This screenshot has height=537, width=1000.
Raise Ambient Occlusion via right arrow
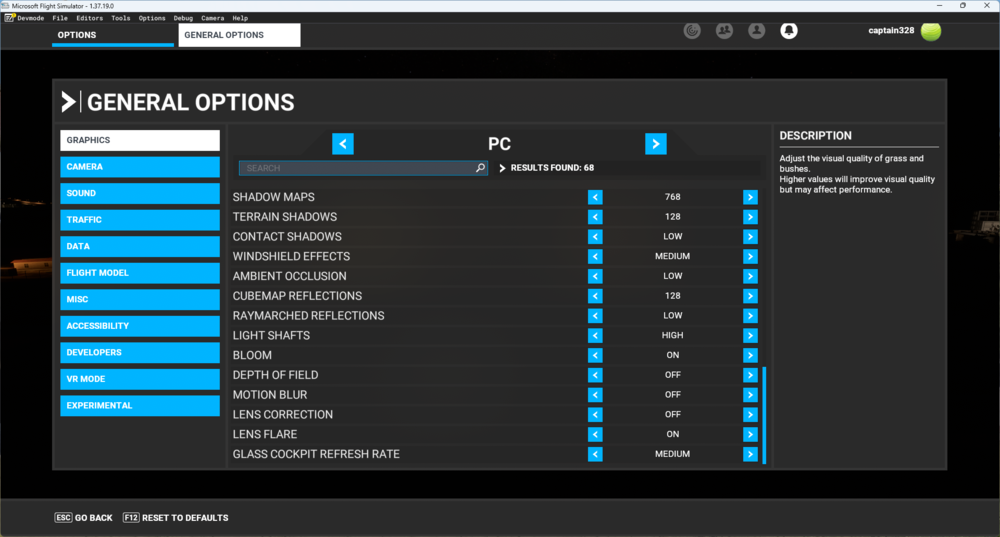pyautogui.click(x=750, y=276)
